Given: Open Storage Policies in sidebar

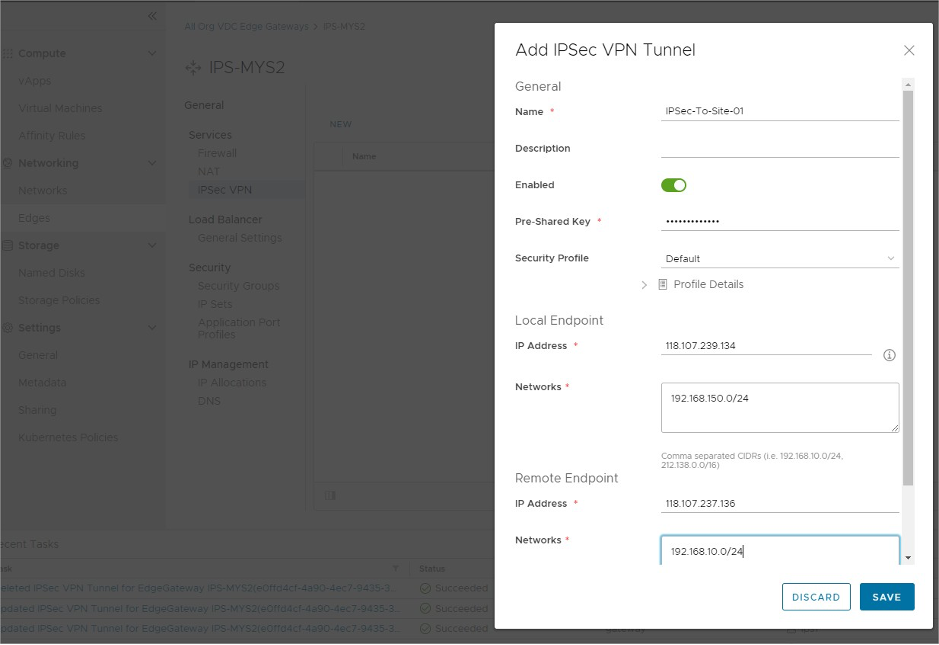Looking at the screenshot, I should 59,300.
